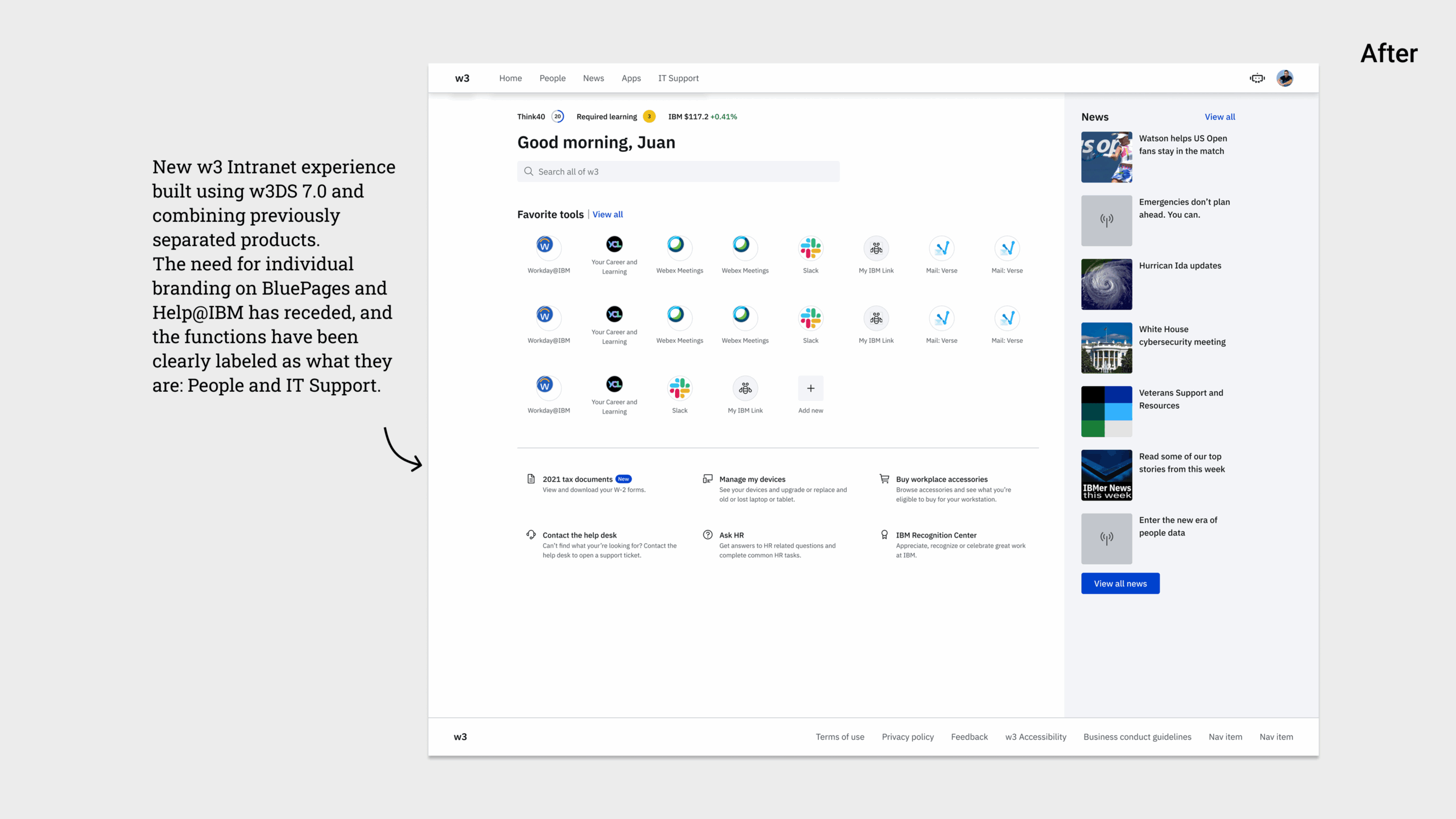Click View all beside News heading

point(1219,117)
